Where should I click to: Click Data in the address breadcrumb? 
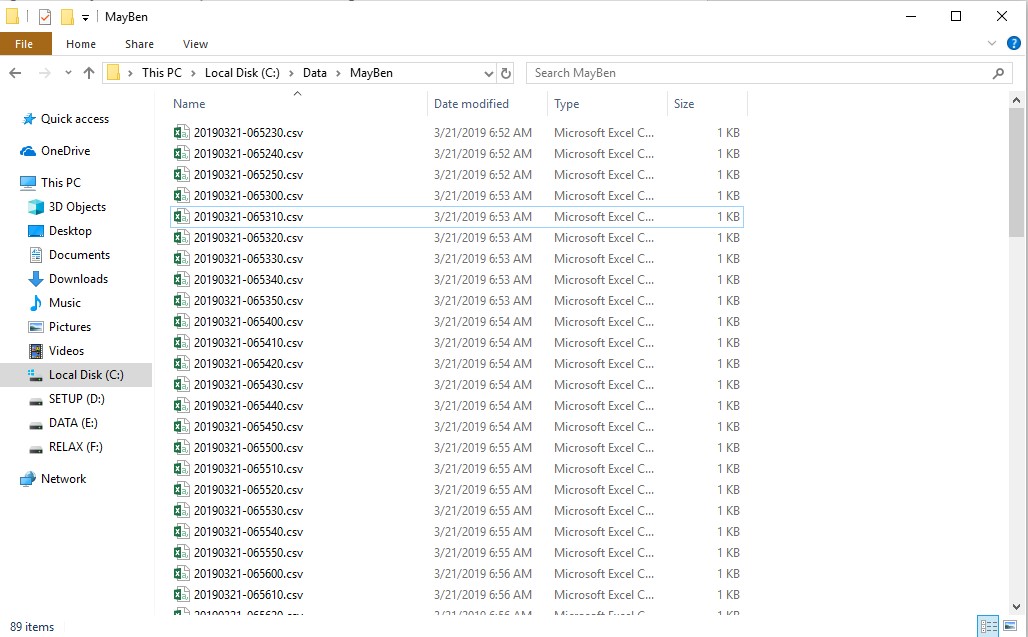(x=314, y=73)
